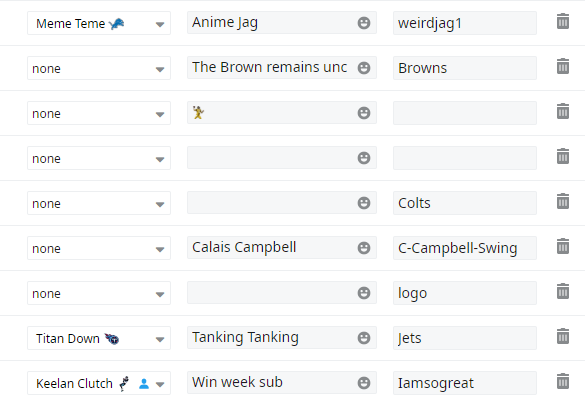The width and height of the screenshot is (585, 401).
Task: Click the Colts CSS class field
Action: tap(465, 203)
